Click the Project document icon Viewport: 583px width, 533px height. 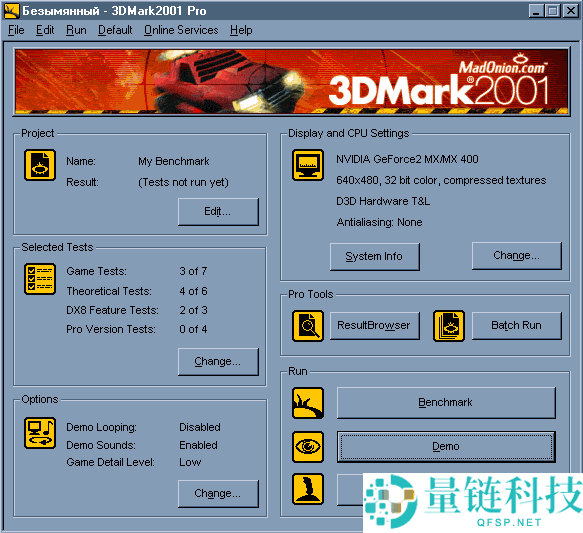(x=40, y=165)
